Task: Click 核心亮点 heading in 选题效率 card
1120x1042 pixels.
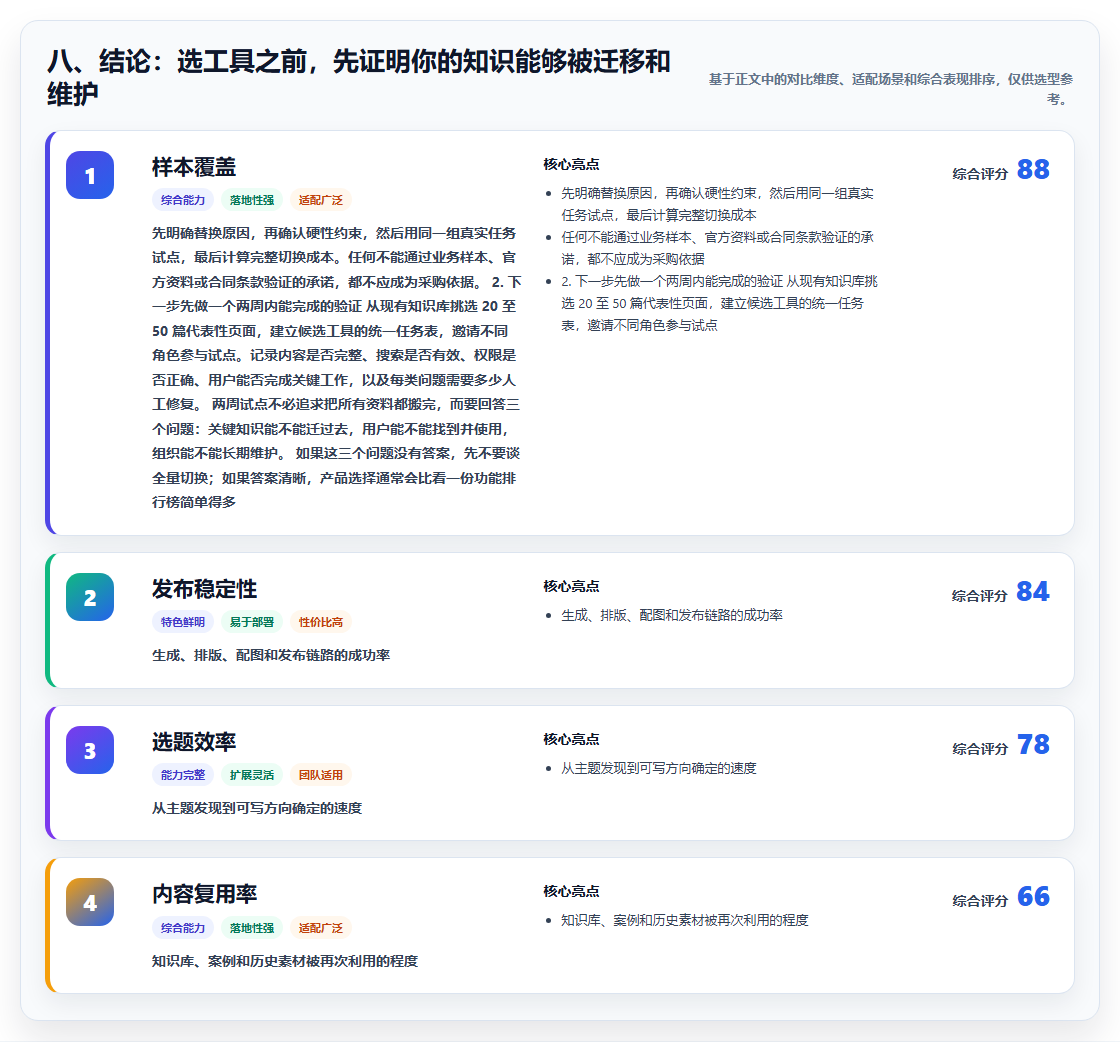Action: [571, 739]
